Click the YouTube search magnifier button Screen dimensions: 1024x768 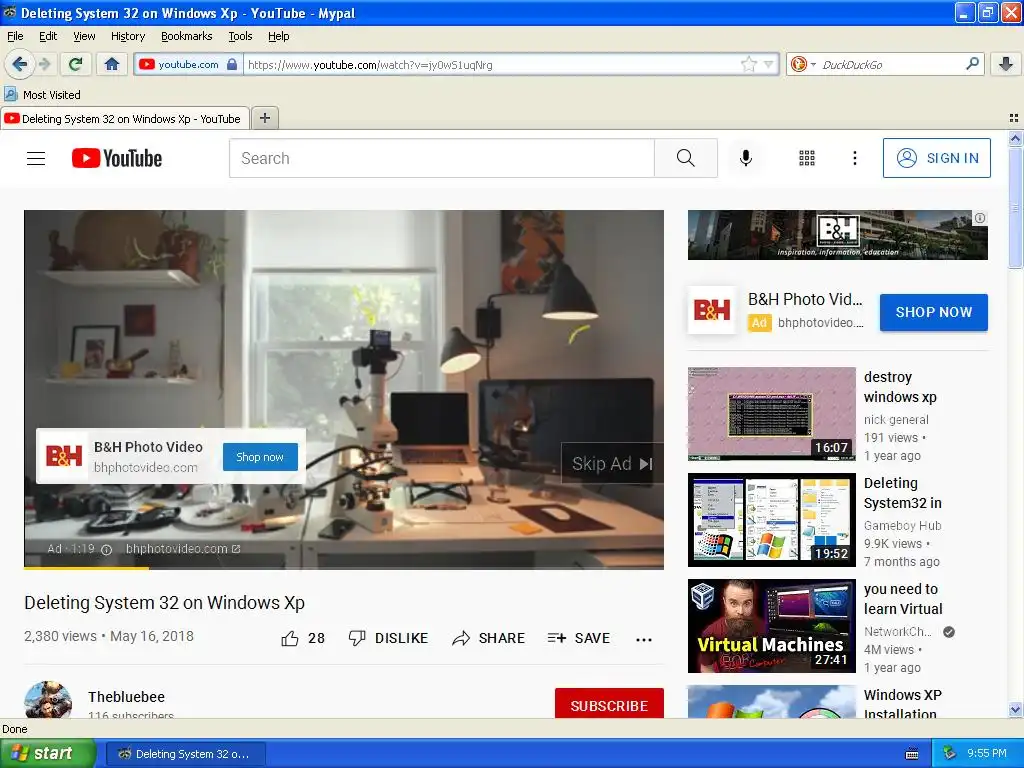coord(686,158)
